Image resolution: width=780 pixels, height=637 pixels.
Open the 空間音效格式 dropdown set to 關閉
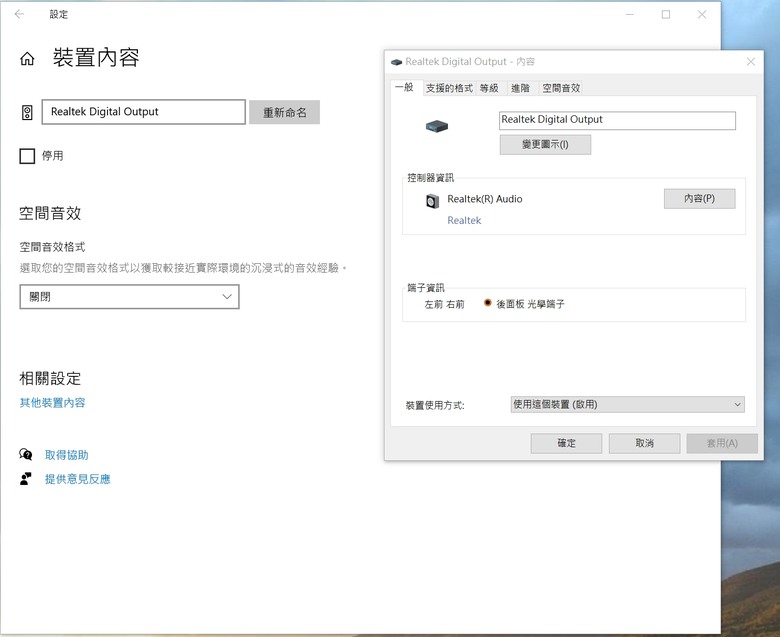[129, 297]
